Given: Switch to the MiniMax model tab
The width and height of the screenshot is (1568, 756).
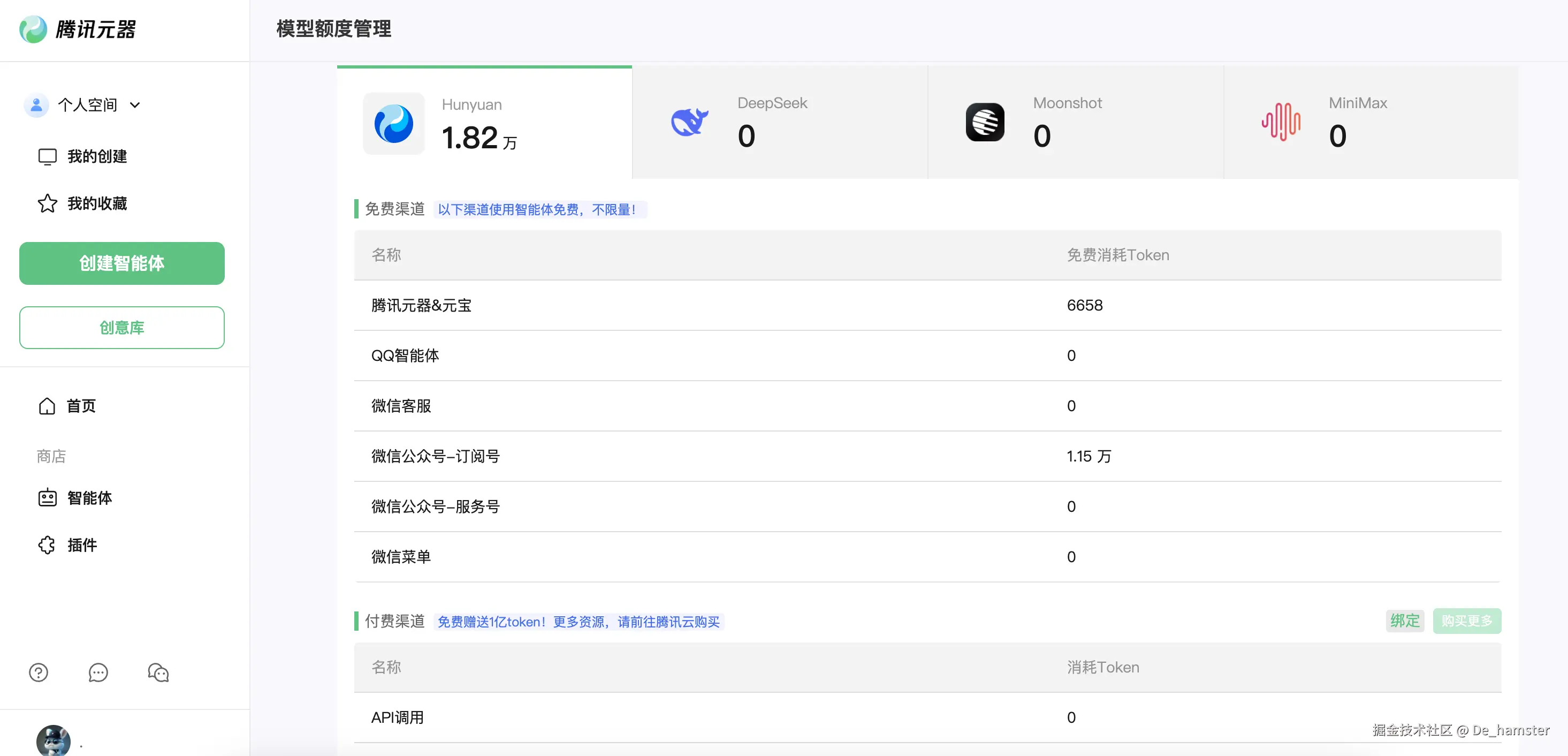Looking at the screenshot, I should pos(1372,123).
